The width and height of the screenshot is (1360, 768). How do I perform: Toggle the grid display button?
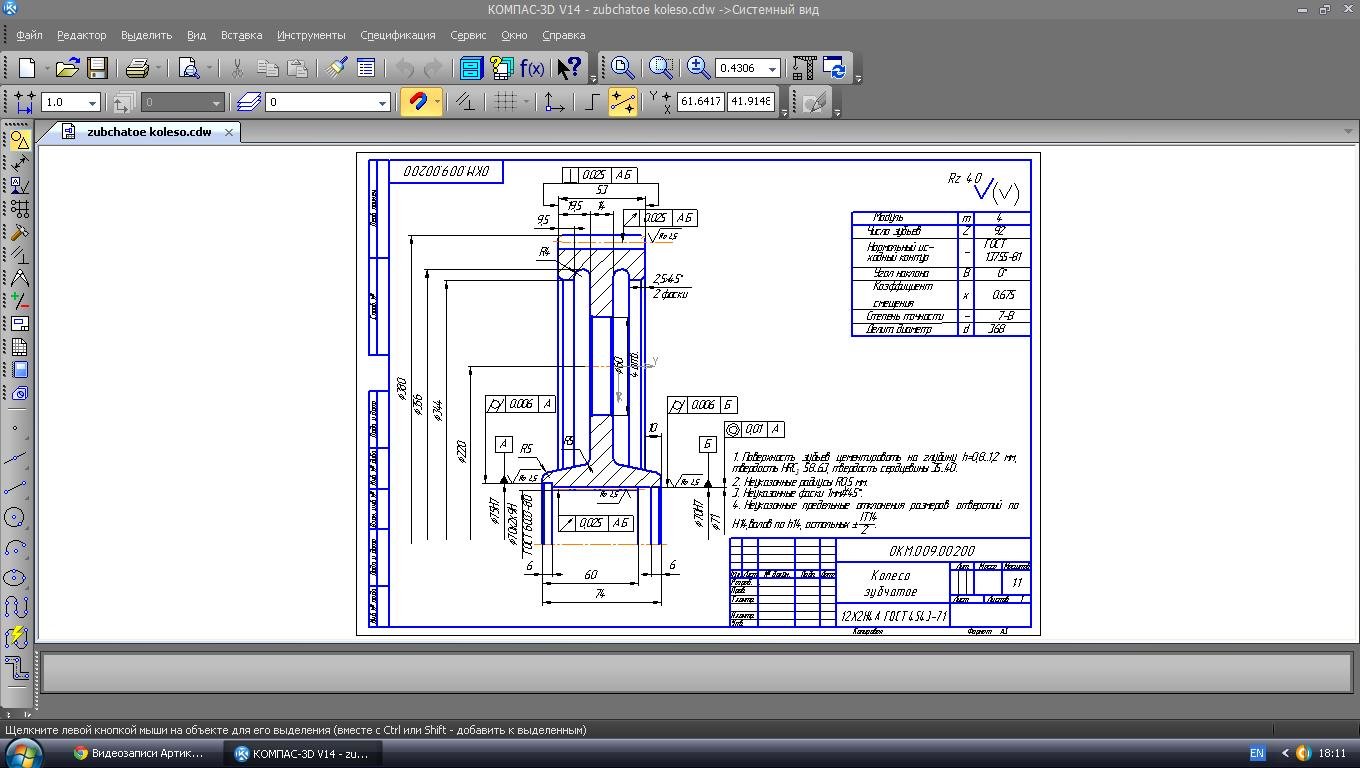coord(506,102)
